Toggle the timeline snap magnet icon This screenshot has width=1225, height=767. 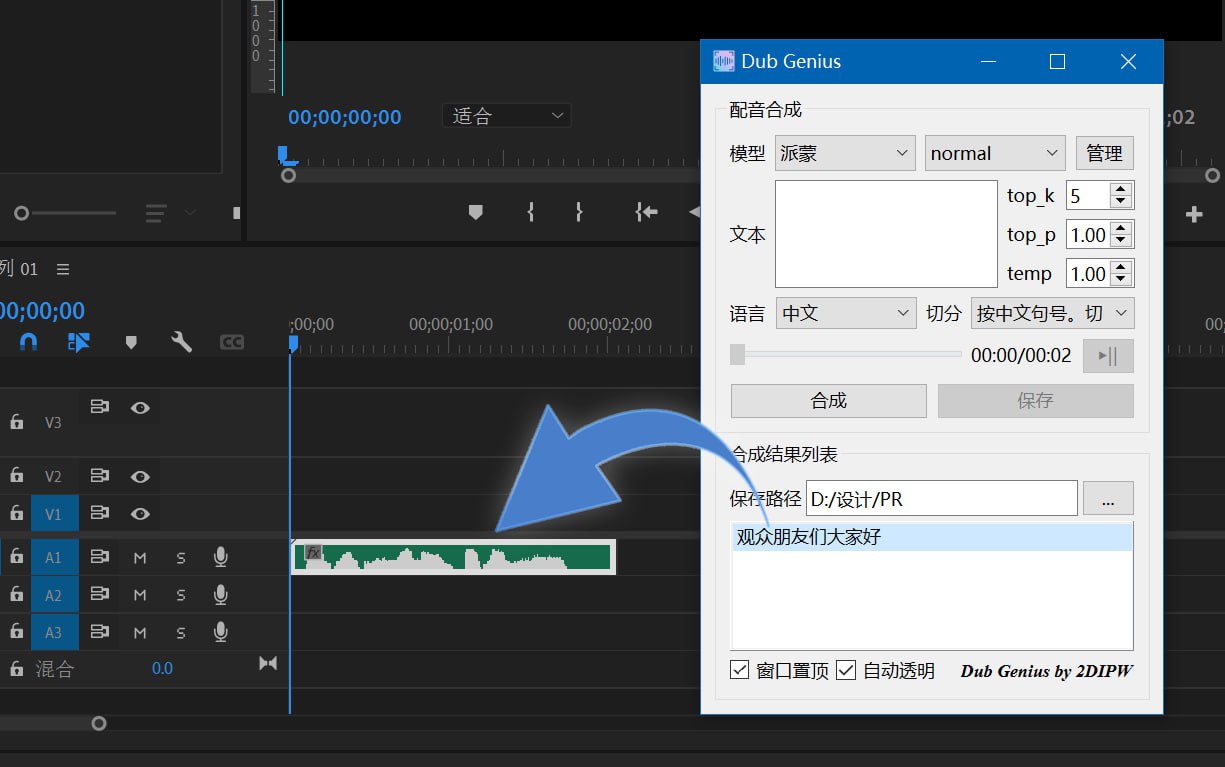(x=28, y=342)
